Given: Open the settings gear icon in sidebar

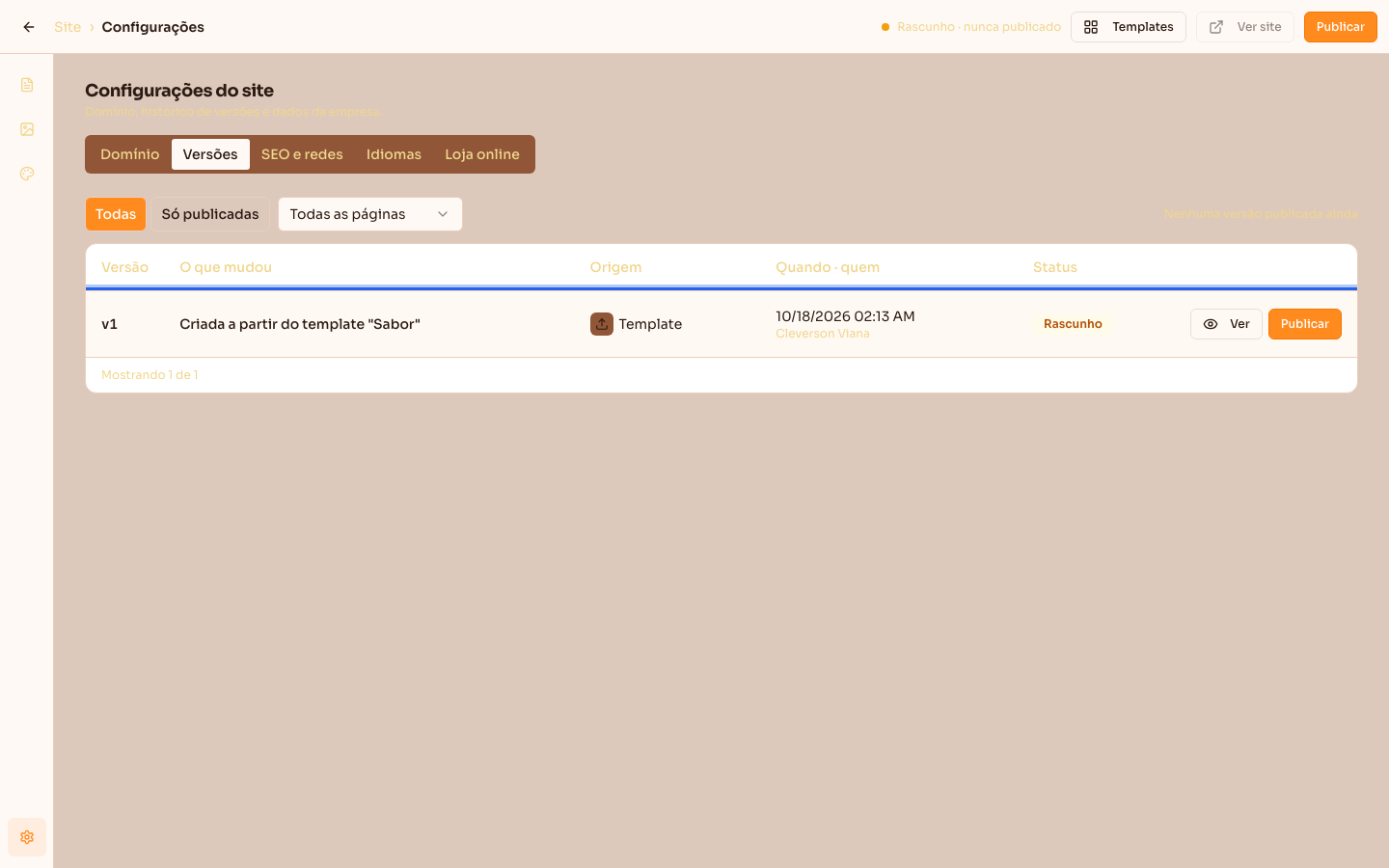Looking at the screenshot, I should coord(27,837).
